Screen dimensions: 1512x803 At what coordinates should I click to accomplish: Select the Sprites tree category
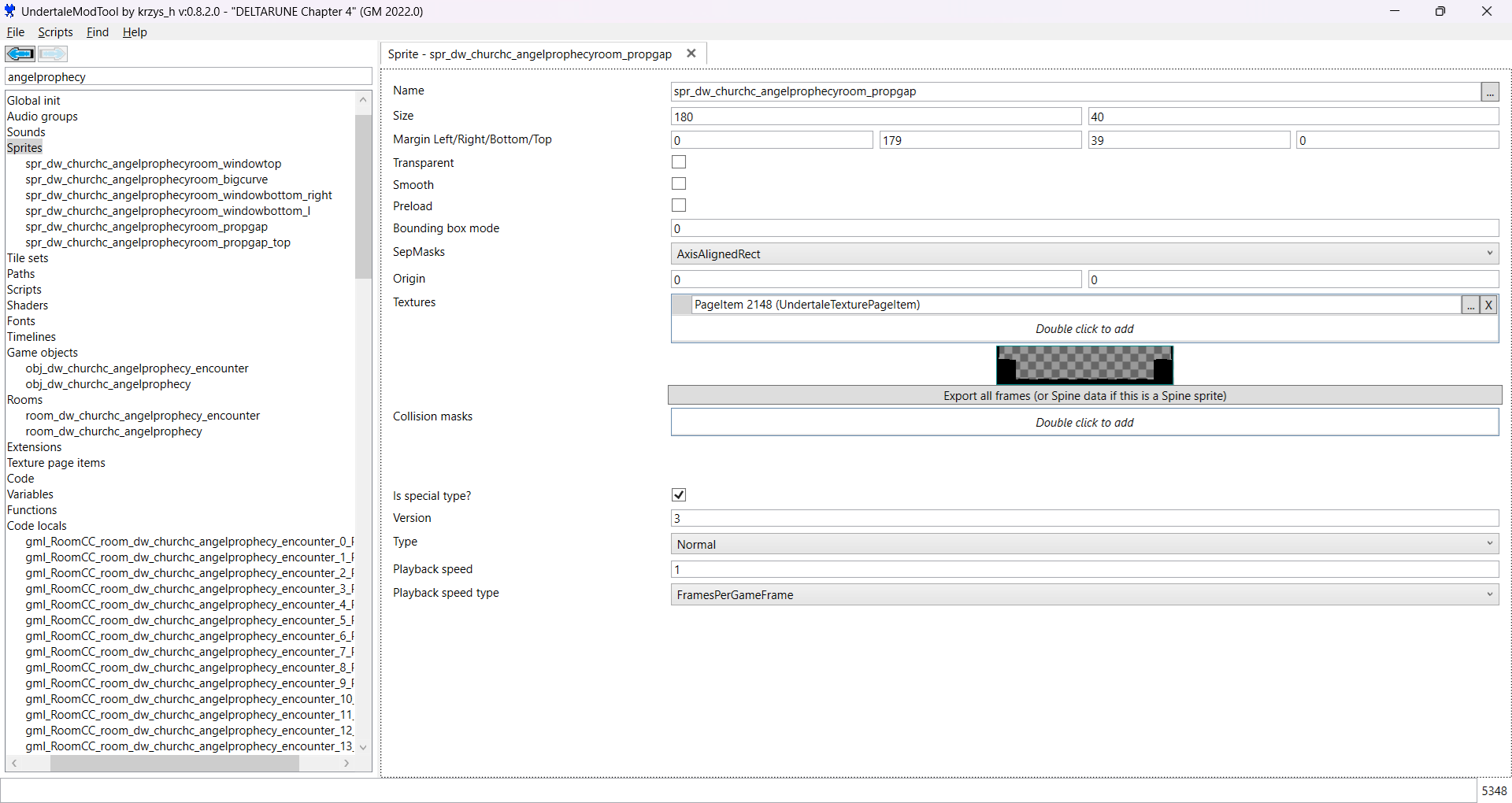(x=24, y=148)
